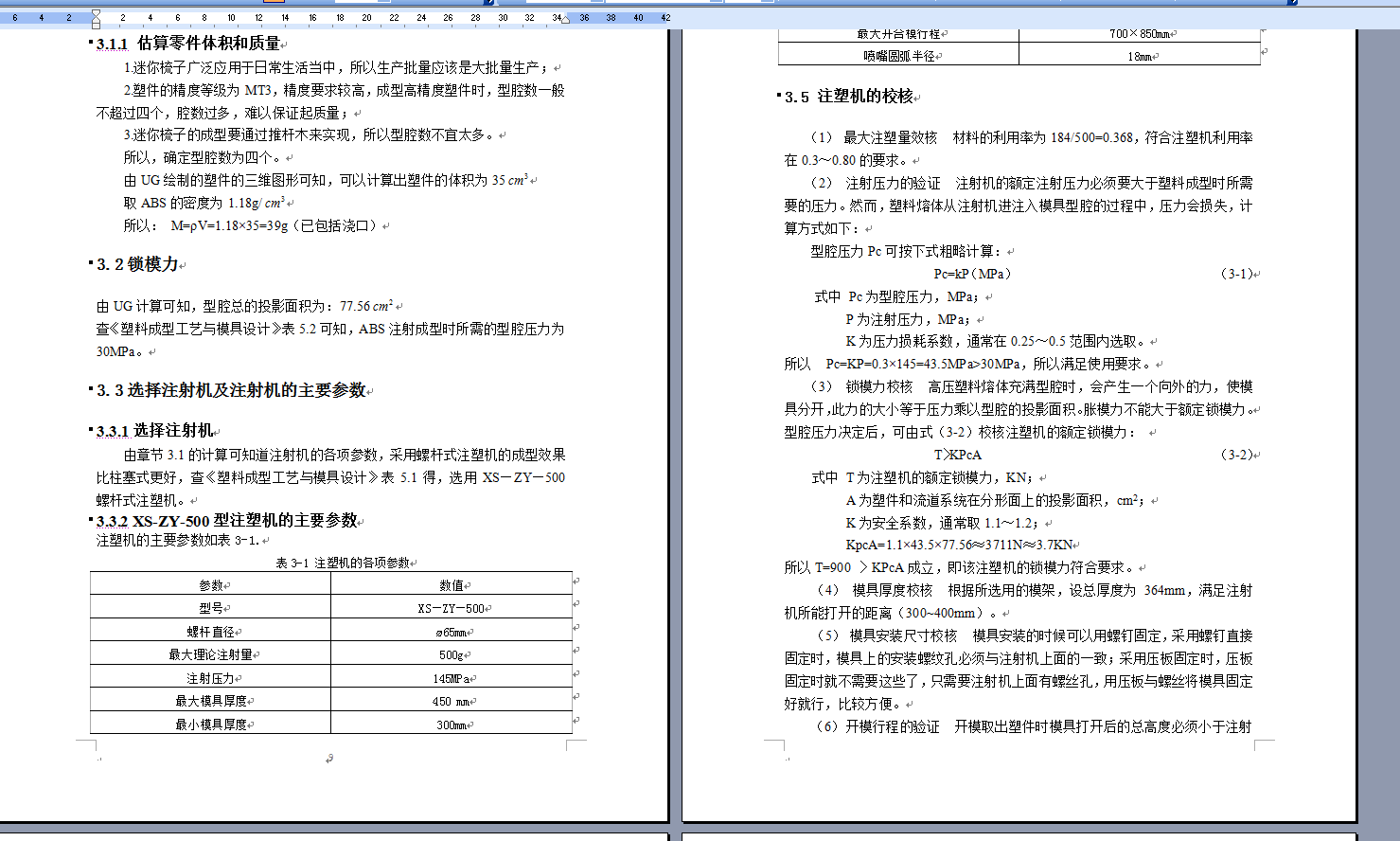Click the equation number "(3-1)"
The height and width of the screenshot is (841, 1400).
1236,274
